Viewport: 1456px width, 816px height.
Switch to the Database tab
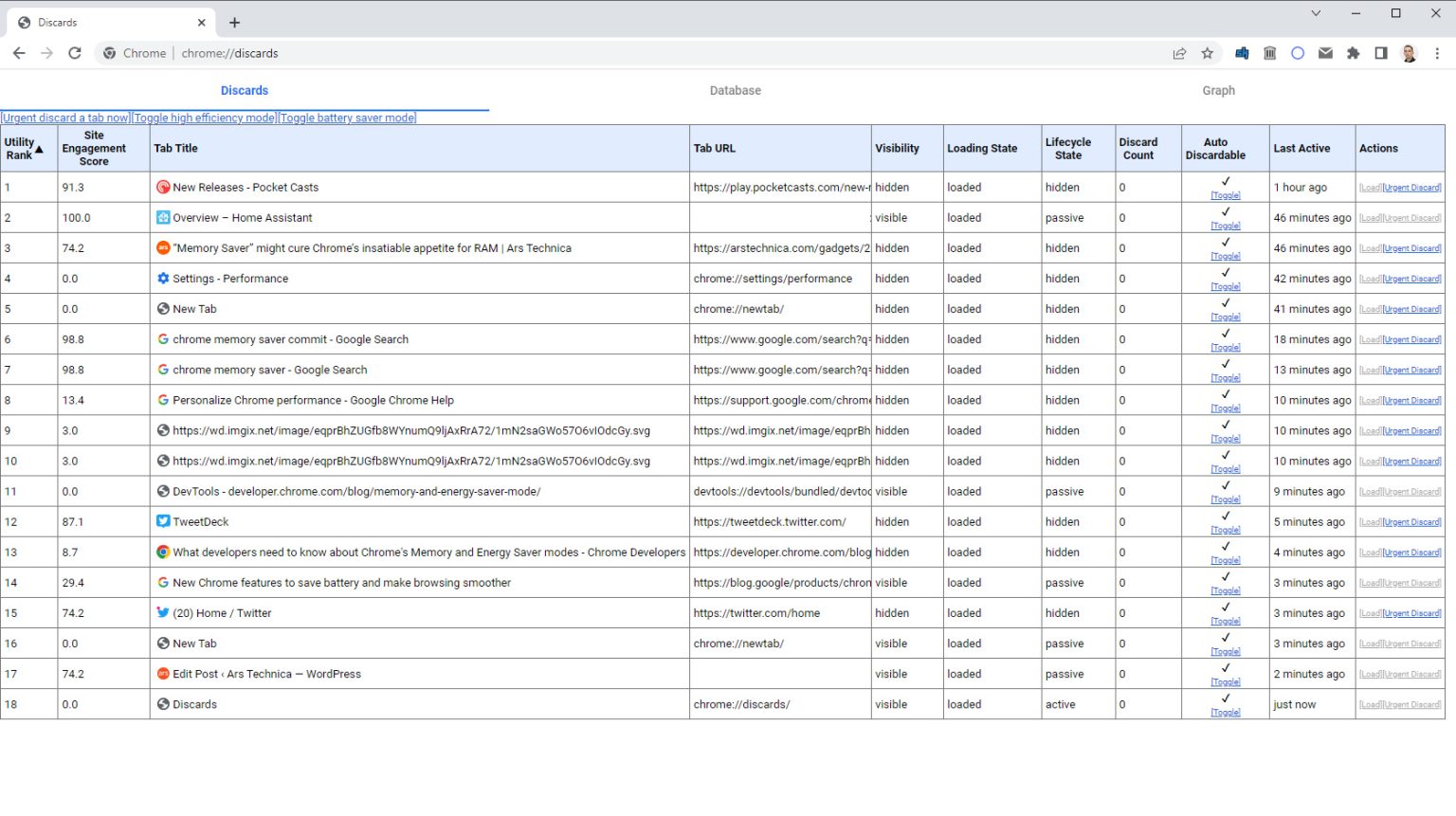[x=735, y=90]
